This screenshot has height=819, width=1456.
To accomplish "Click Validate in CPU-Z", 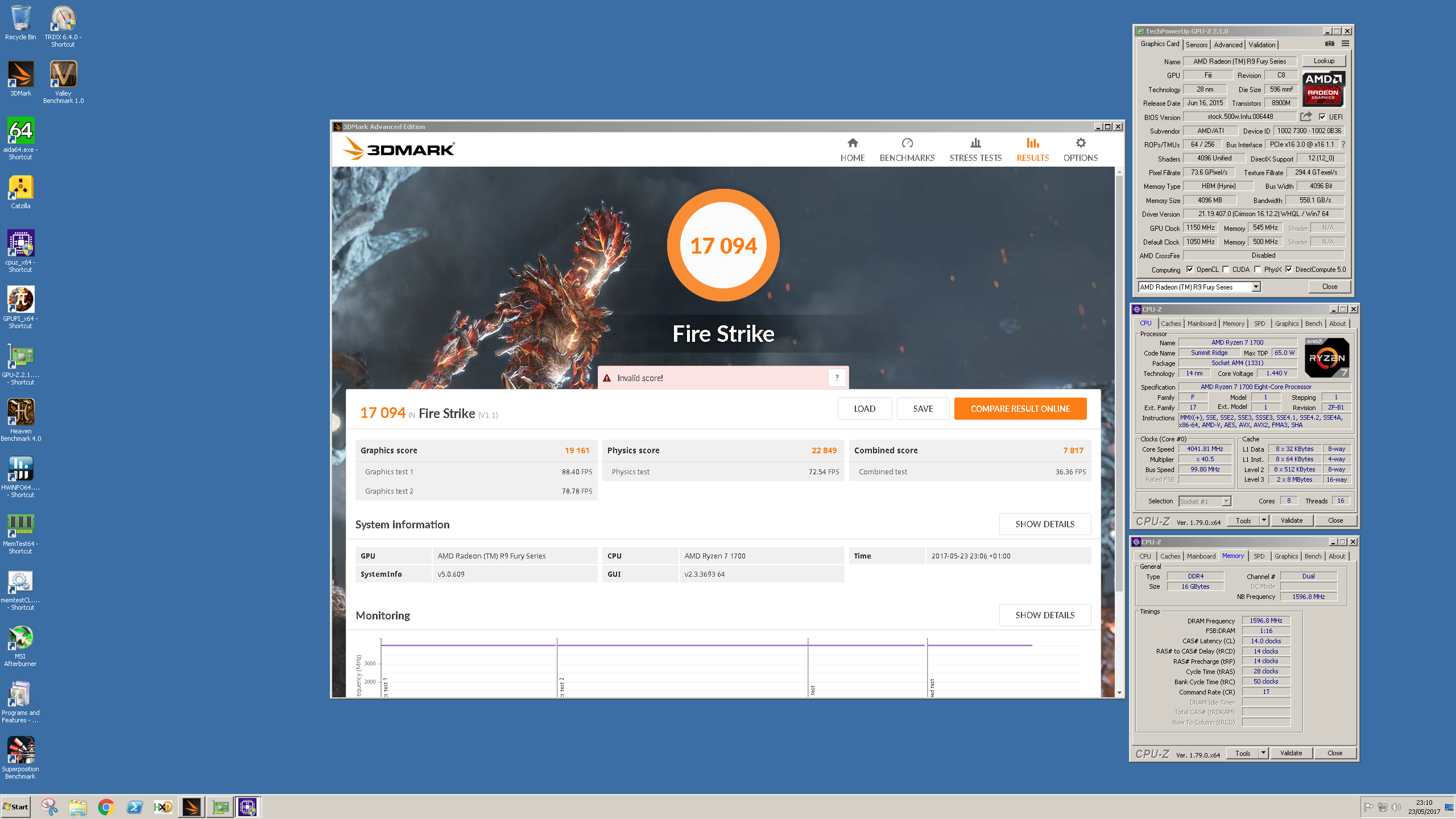I will point(1292,520).
